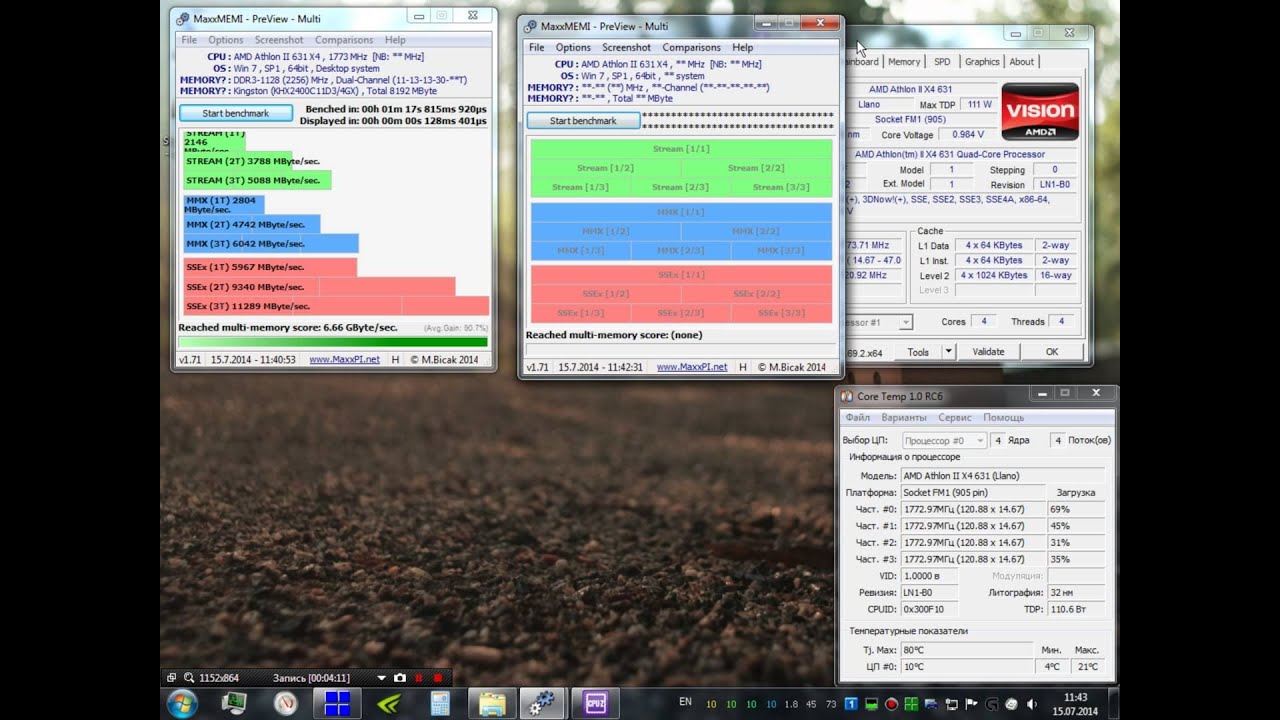Open the Файл menu in Core Temp
This screenshot has height=720, width=1280.
point(858,417)
